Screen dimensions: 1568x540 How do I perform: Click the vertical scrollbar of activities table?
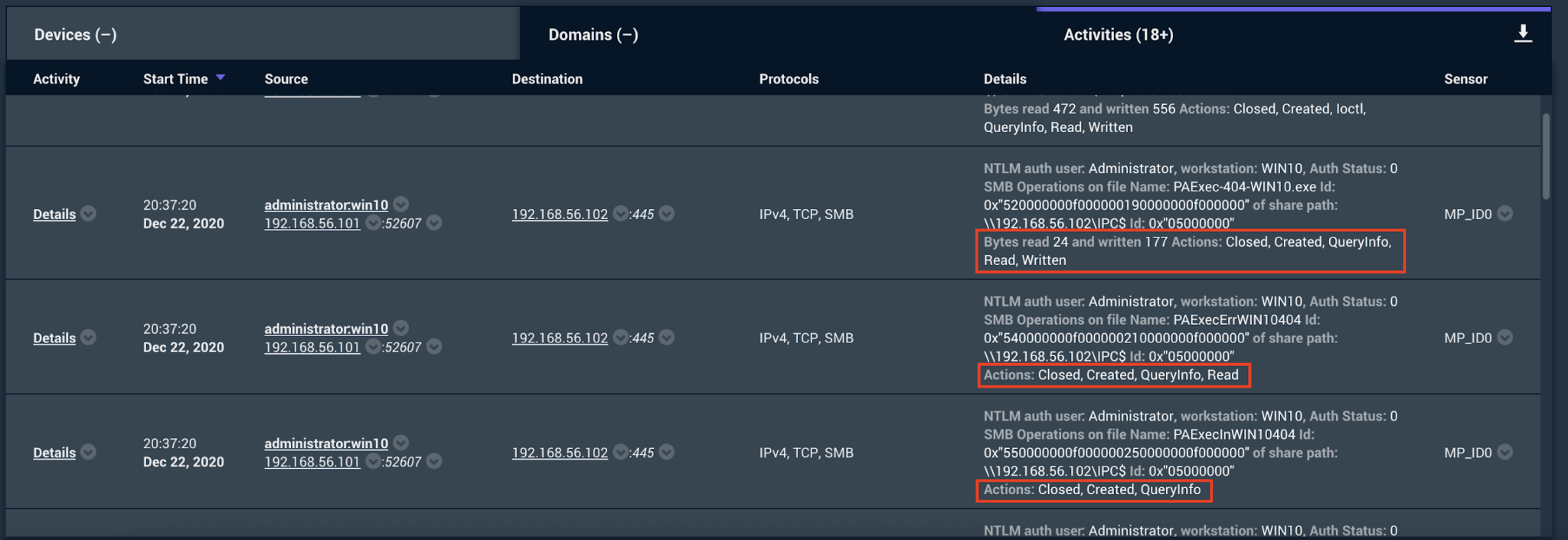click(1546, 157)
